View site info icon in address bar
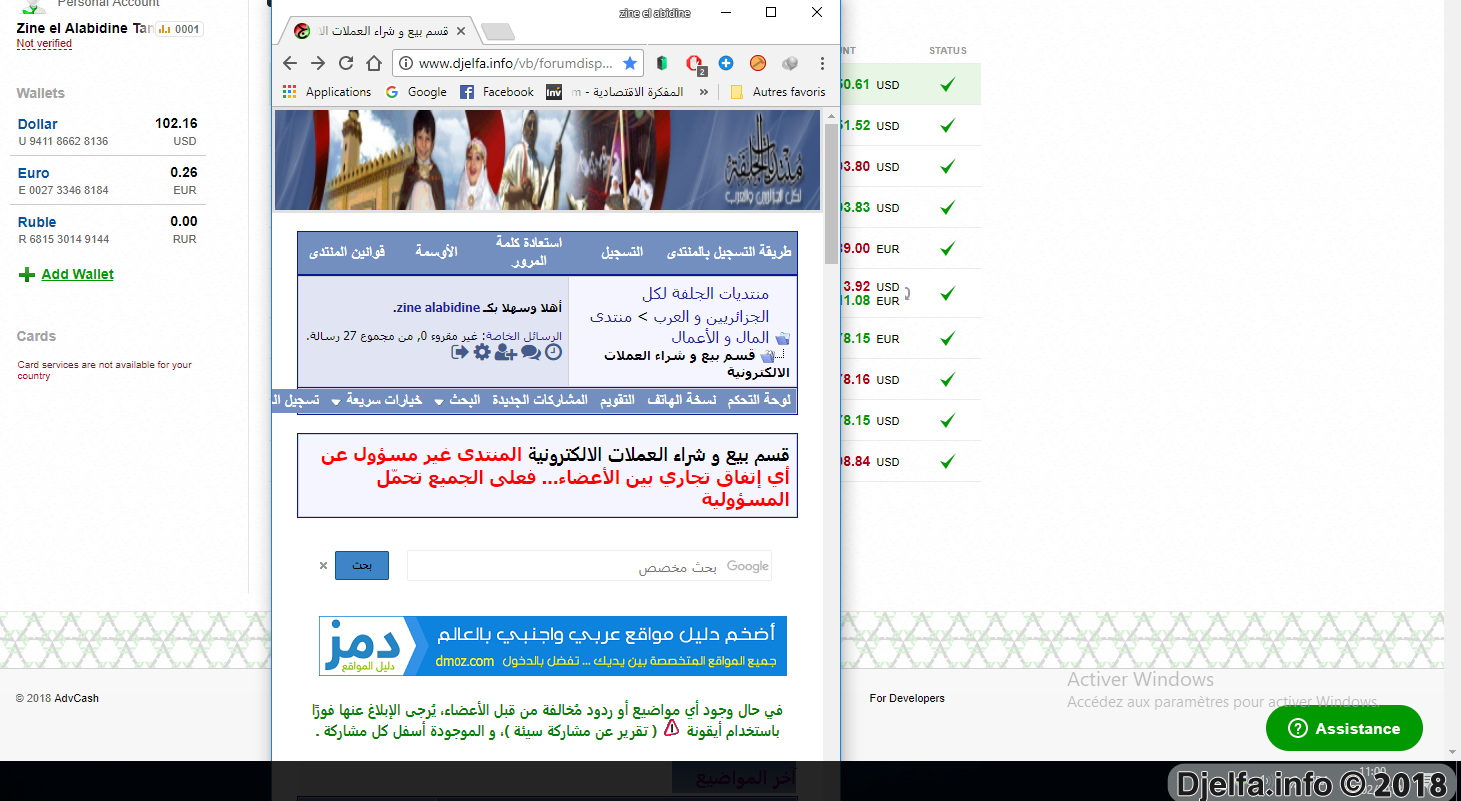The height and width of the screenshot is (801, 1461). pos(405,63)
